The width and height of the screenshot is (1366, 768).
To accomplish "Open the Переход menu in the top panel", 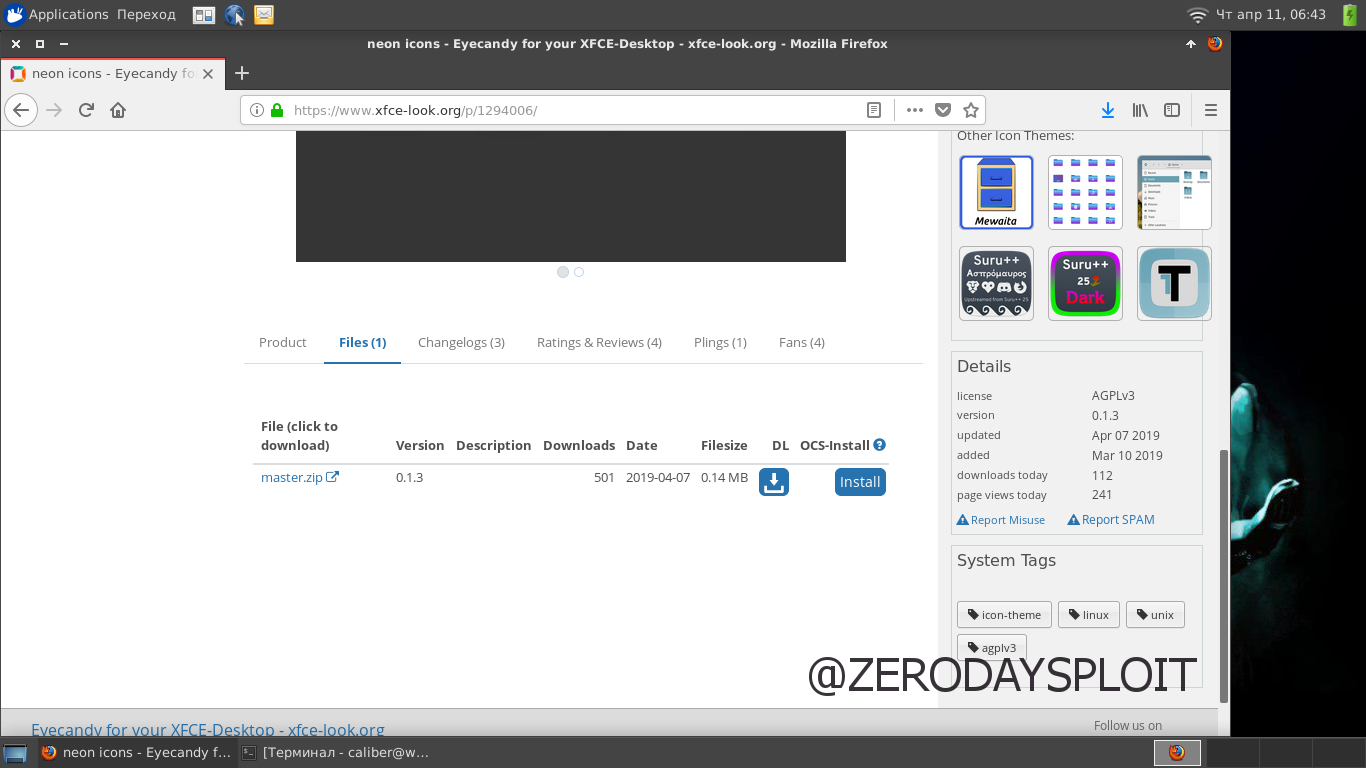I will 146,14.
